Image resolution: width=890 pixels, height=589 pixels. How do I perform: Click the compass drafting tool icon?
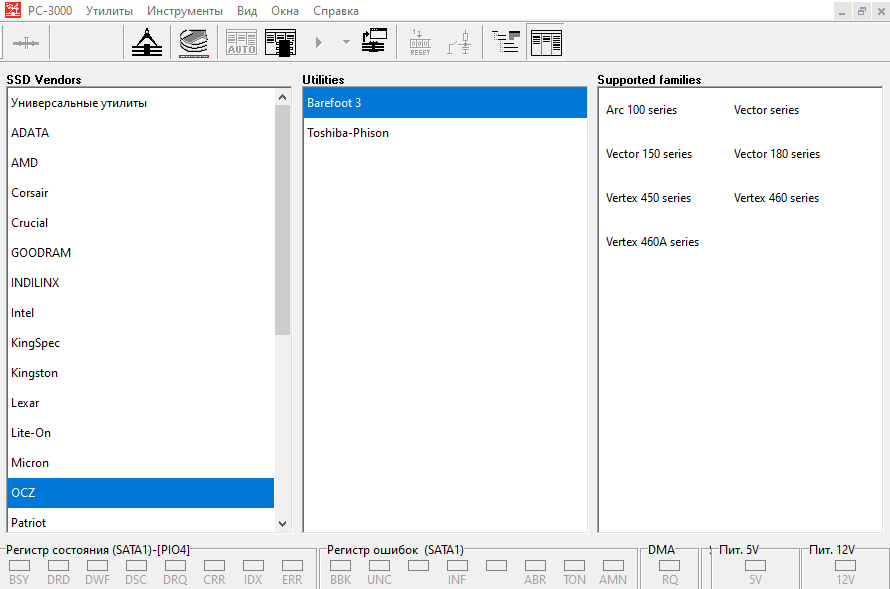pos(147,42)
